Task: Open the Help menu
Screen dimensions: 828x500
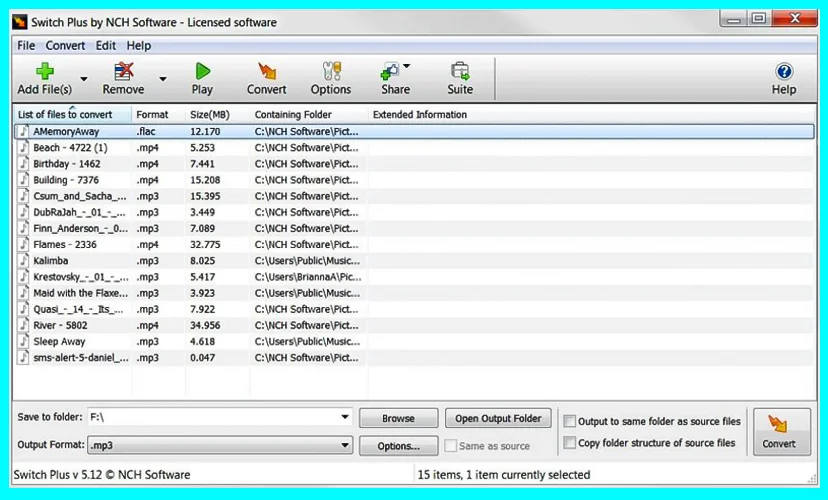Action: [x=139, y=45]
